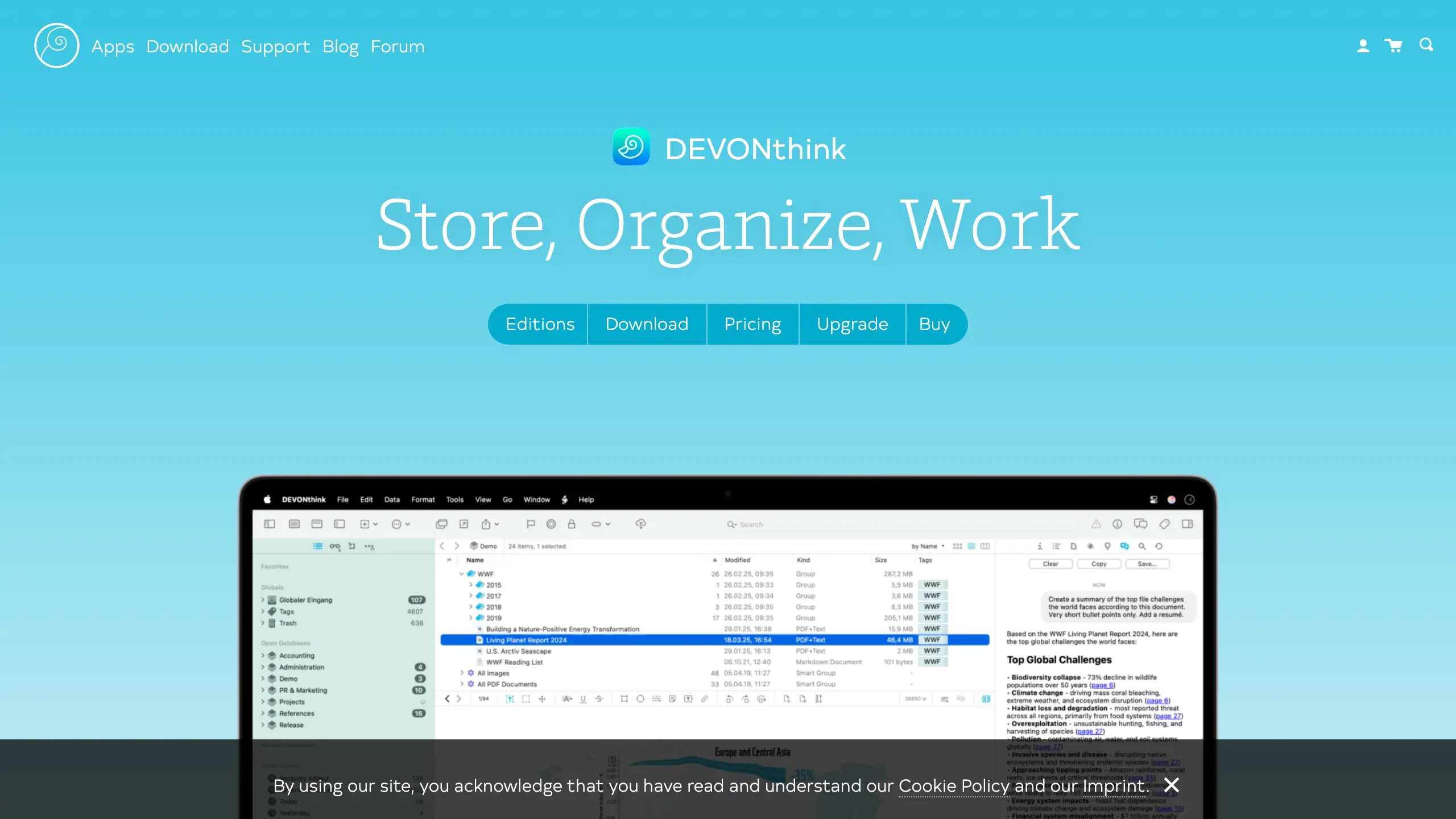Screen dimensions: 1456x819
Task: Switch to icon grid view in item list
Action: click(x=958, y=546)
